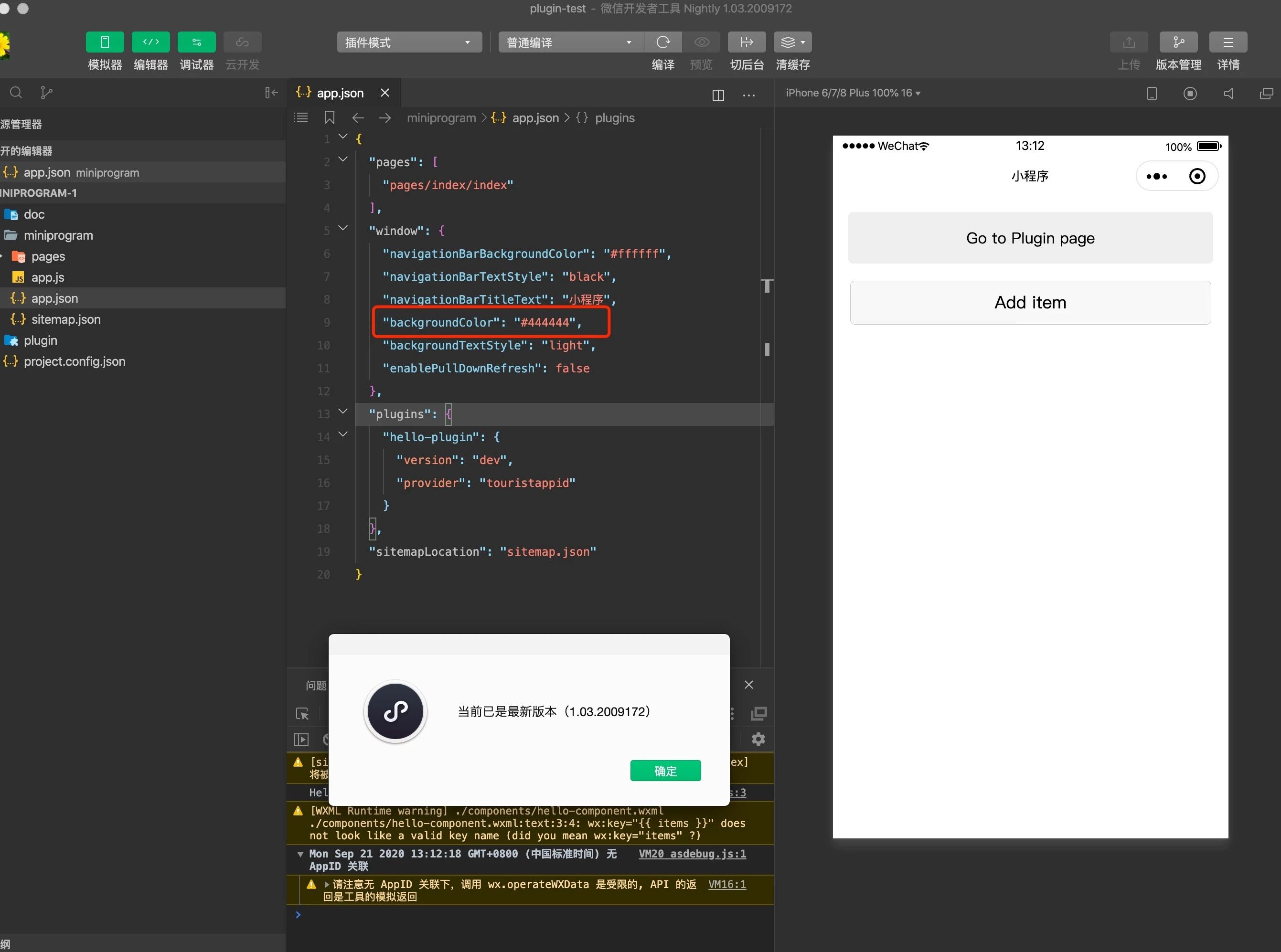Click the source control branch icon

tap(46, 93)
